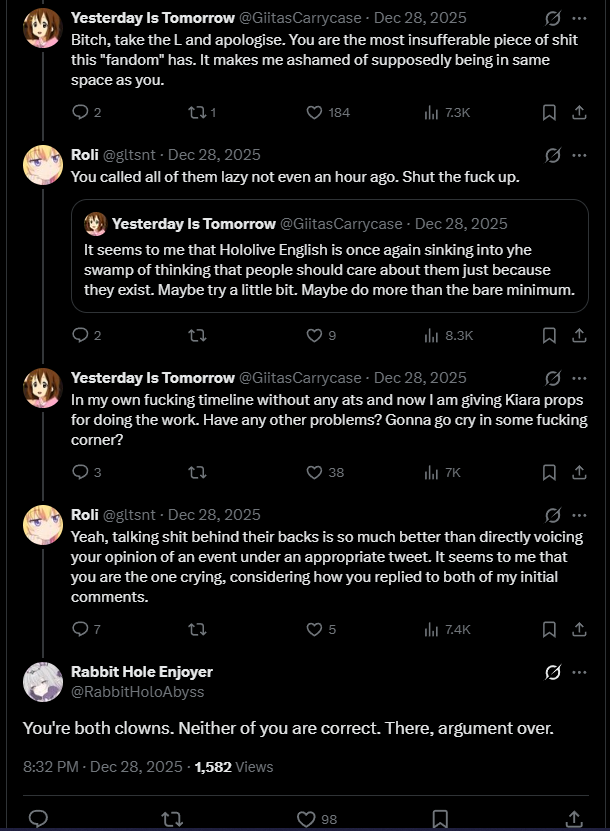Bookmark the tweet with 38 likes
Viewport: 610px width, 831px height.
pos(549,472)
